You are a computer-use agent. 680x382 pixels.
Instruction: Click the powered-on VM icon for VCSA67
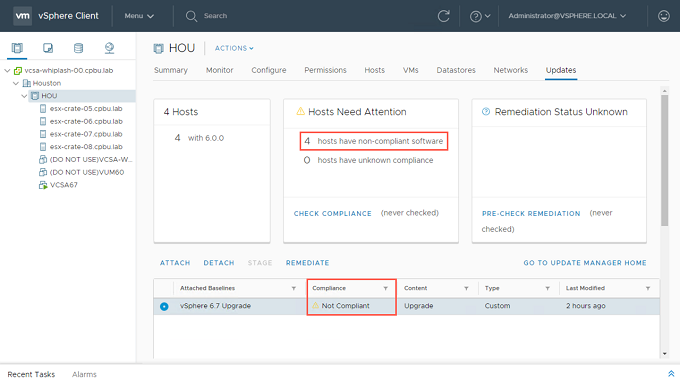point(43,185)
